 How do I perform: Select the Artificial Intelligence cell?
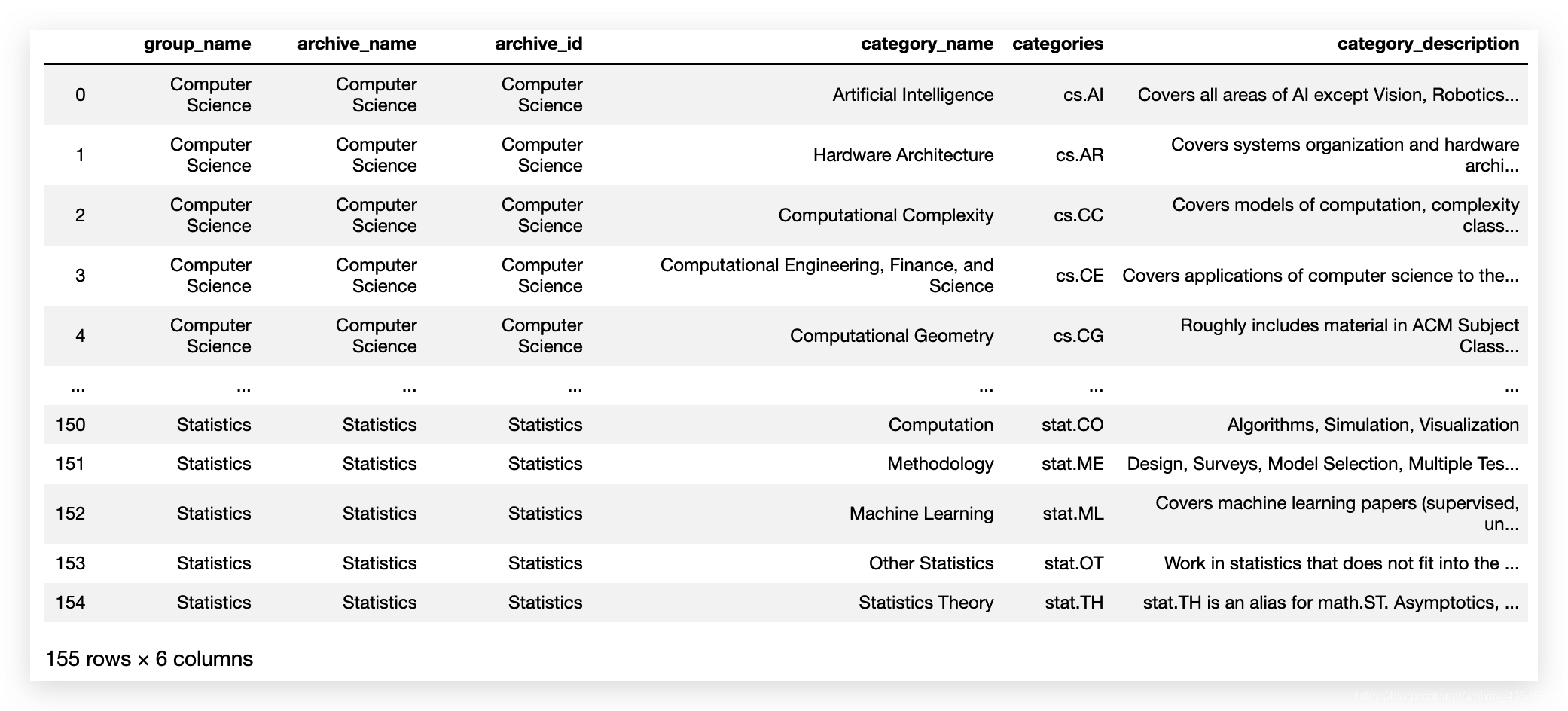coord(913,95)
